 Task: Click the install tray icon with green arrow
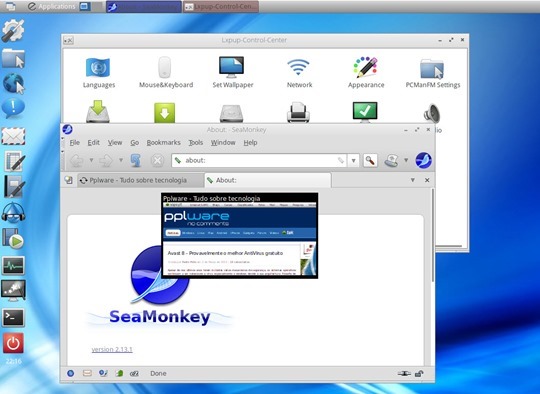click(x=98, y=111)
